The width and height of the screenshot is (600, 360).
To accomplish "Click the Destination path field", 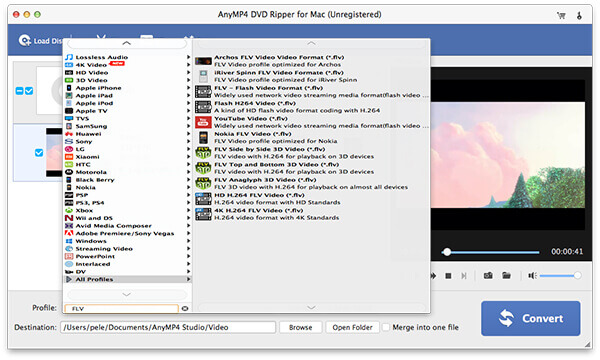I will coord(168,327).
